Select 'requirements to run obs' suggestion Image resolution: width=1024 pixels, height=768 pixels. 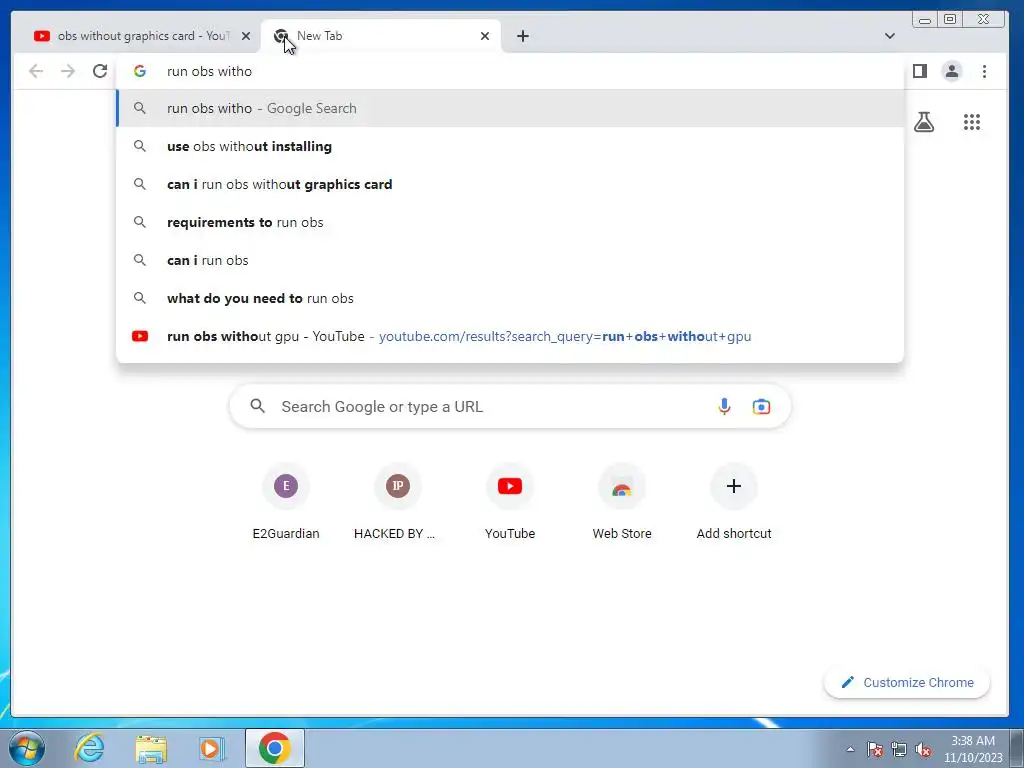tap(510, 222)
